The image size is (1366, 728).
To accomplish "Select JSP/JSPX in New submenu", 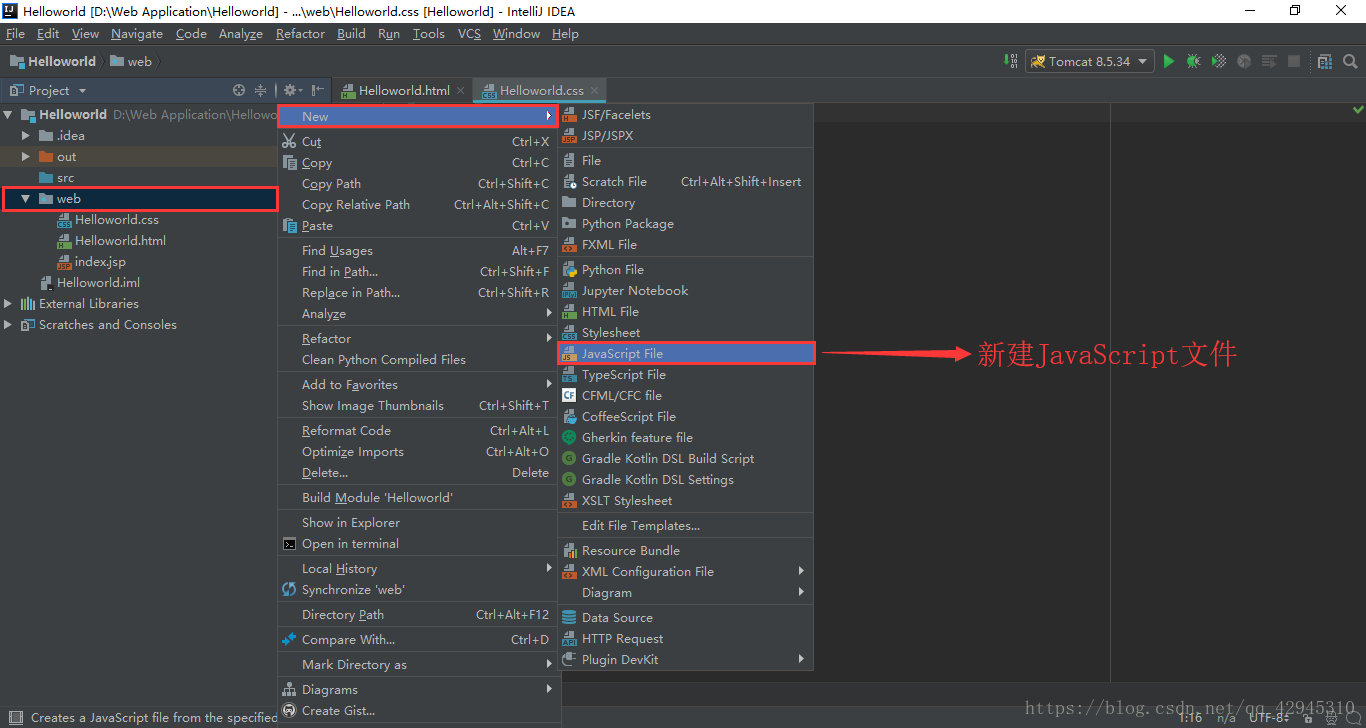I will pos(685,136).
